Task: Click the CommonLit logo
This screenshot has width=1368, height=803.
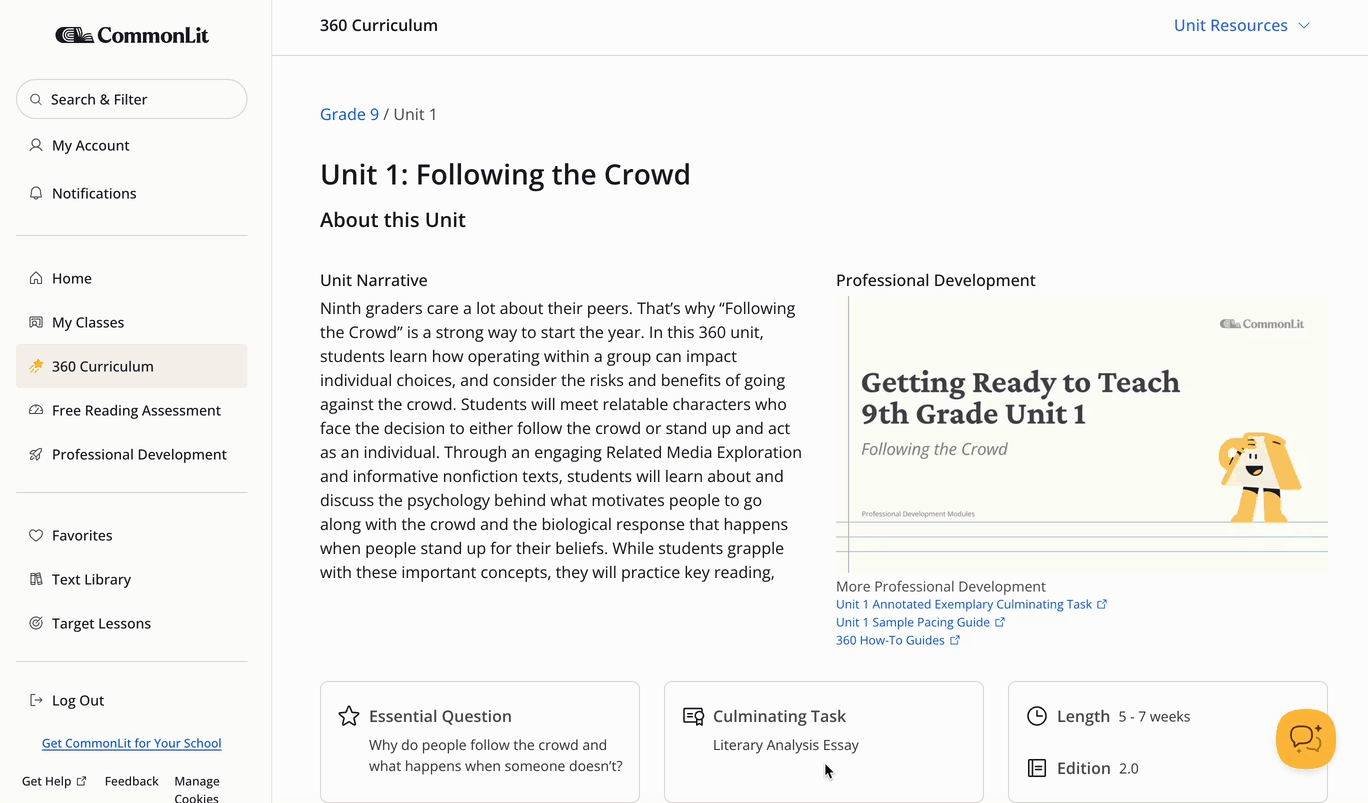Action: 132,35
